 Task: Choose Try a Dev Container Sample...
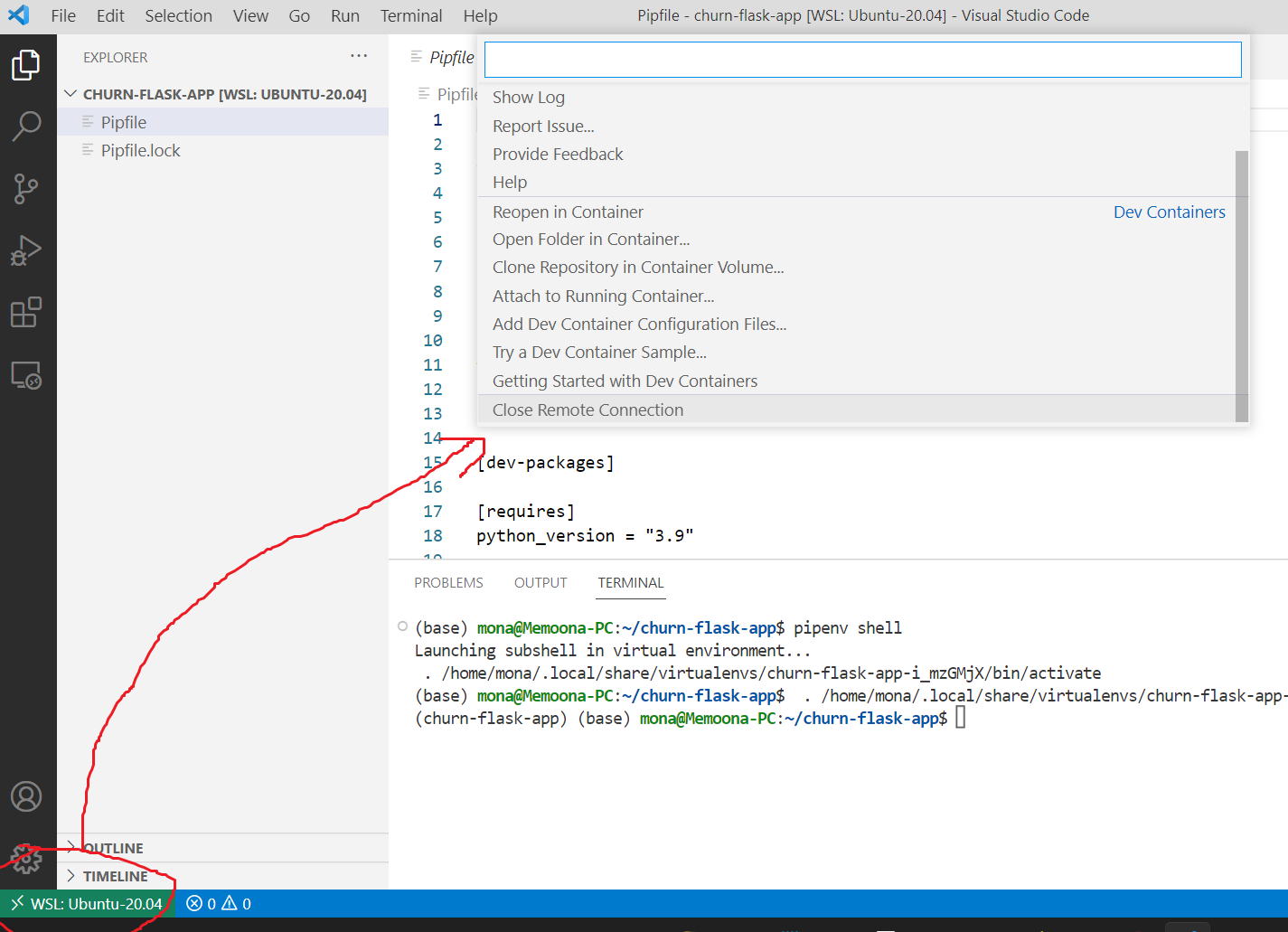point(857,353)
